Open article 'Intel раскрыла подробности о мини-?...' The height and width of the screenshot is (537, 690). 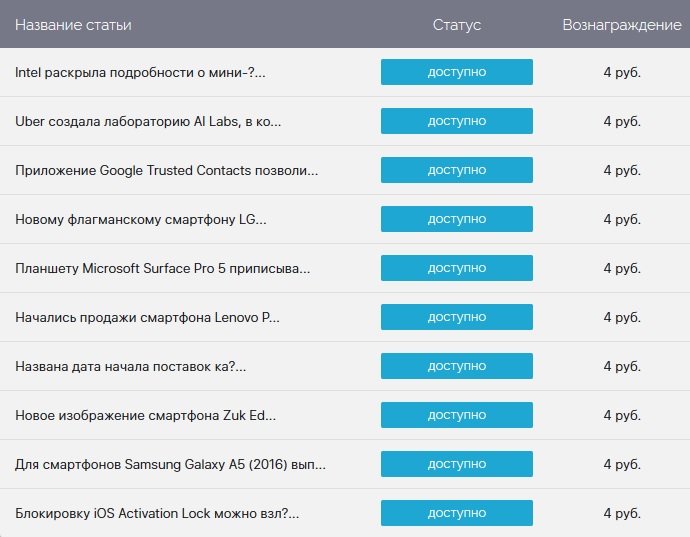[140, 72]
